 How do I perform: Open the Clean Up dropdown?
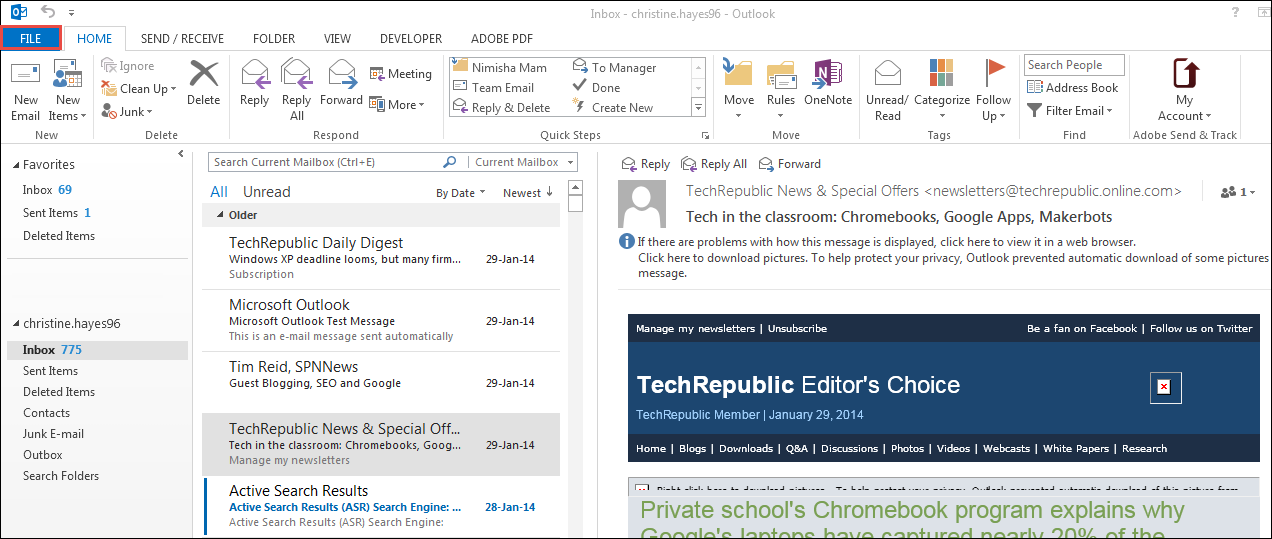click(x=138, y=89)
